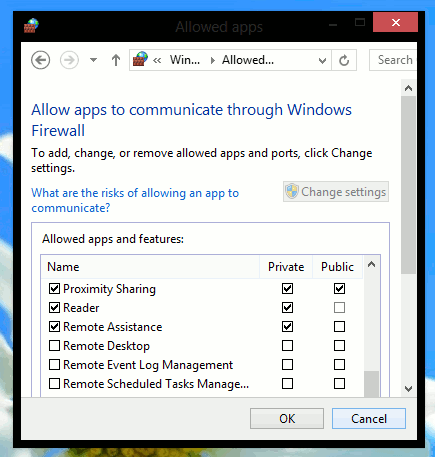Click the shield icon on Change settings

(x=292, y=192)
